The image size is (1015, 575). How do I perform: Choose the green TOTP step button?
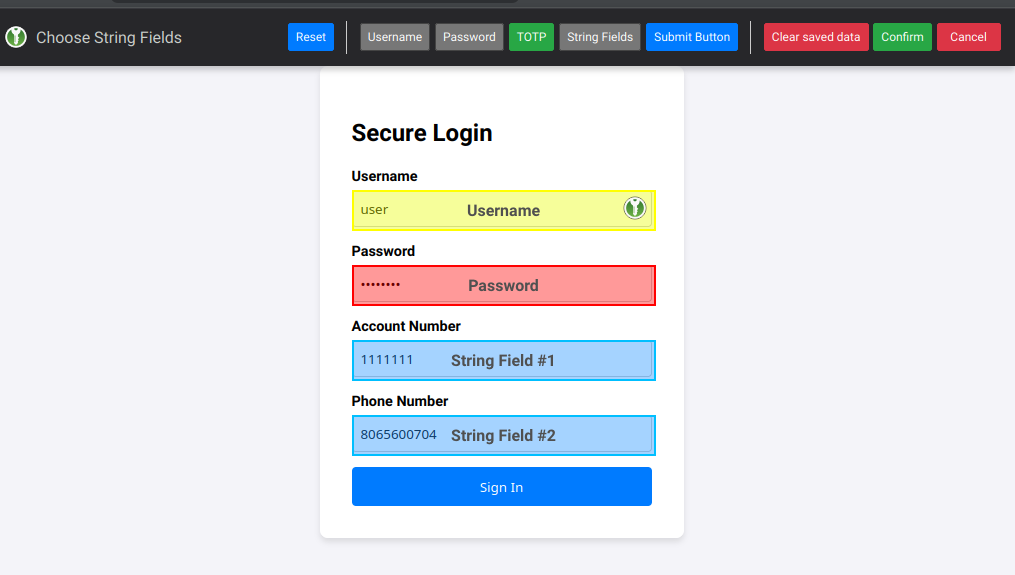pyautogui.click(x=531, y=37)
